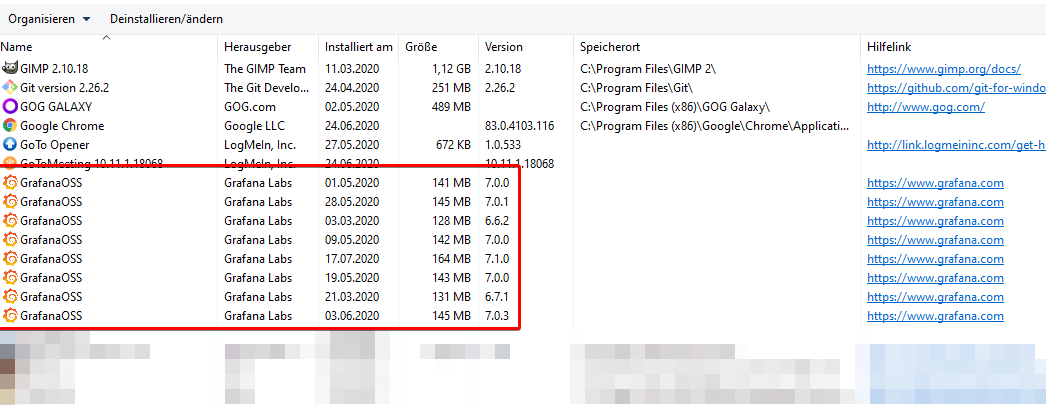Click the C:\Program Files\Git\ path
This screenshot has height=405, width=1046.
coord(636,87)
